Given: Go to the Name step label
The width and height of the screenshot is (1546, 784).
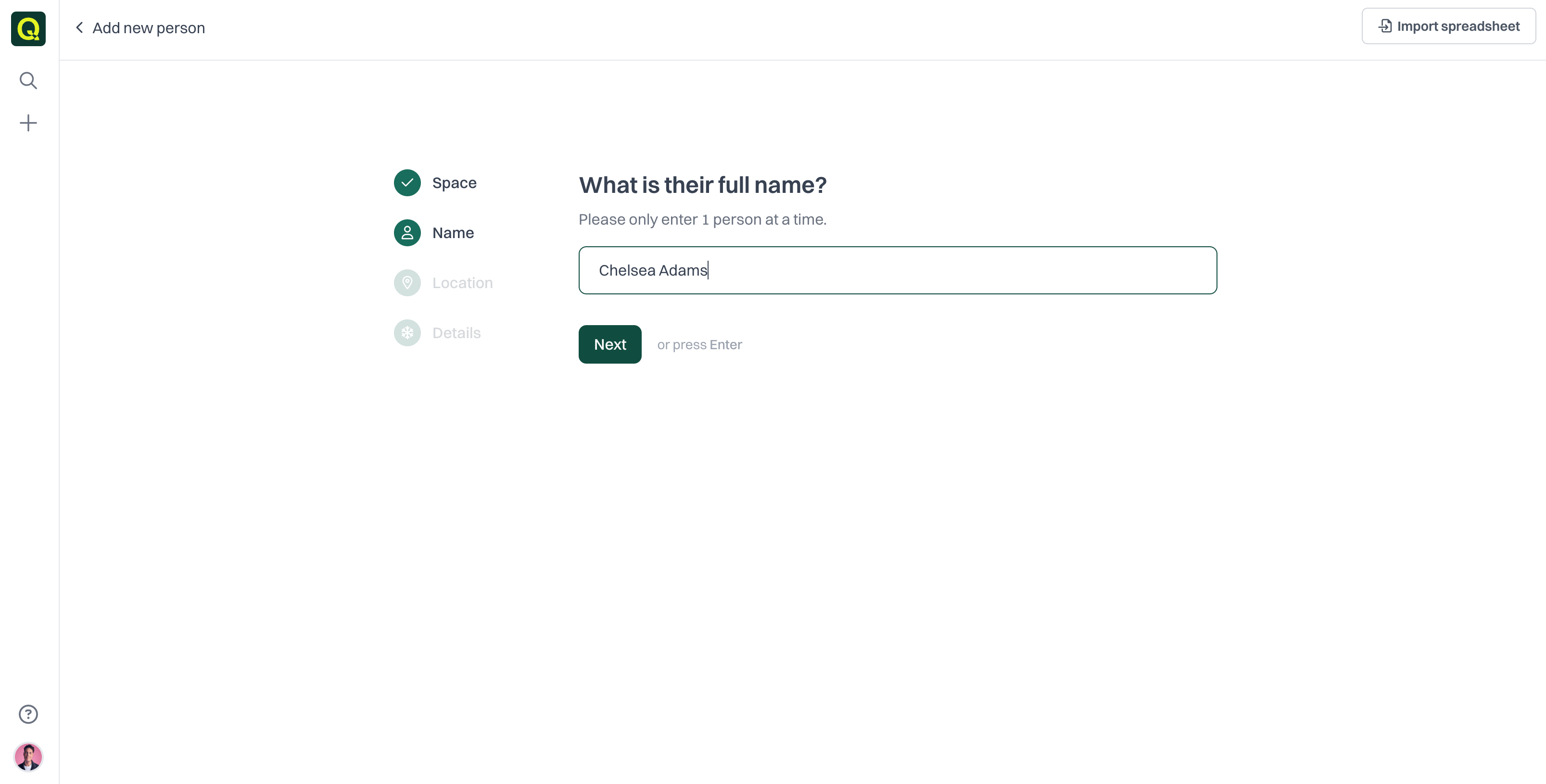Looking at the screenshot, I should (453, 232).
